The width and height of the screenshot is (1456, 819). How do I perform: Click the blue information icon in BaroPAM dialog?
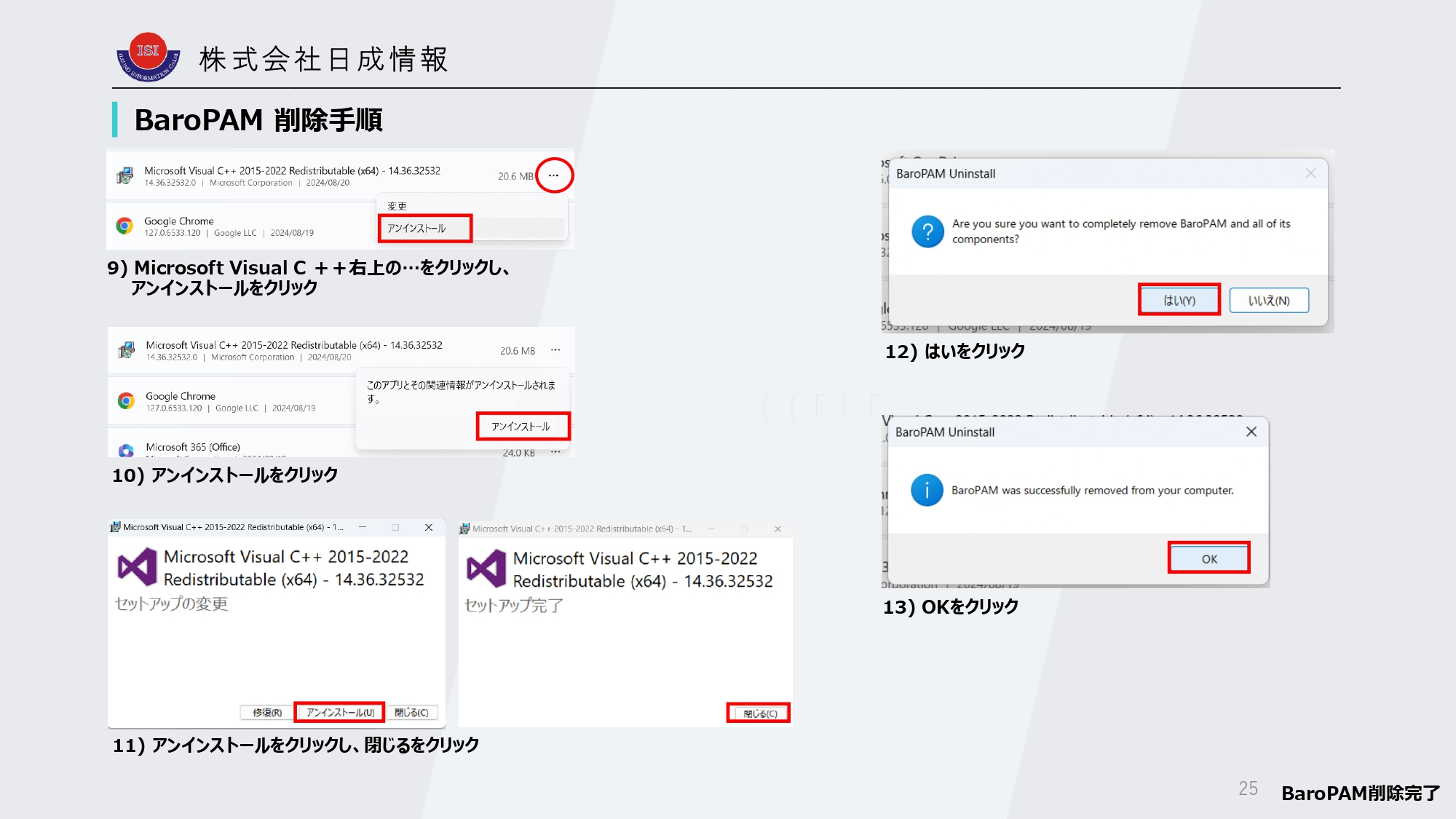coord(927,490)
